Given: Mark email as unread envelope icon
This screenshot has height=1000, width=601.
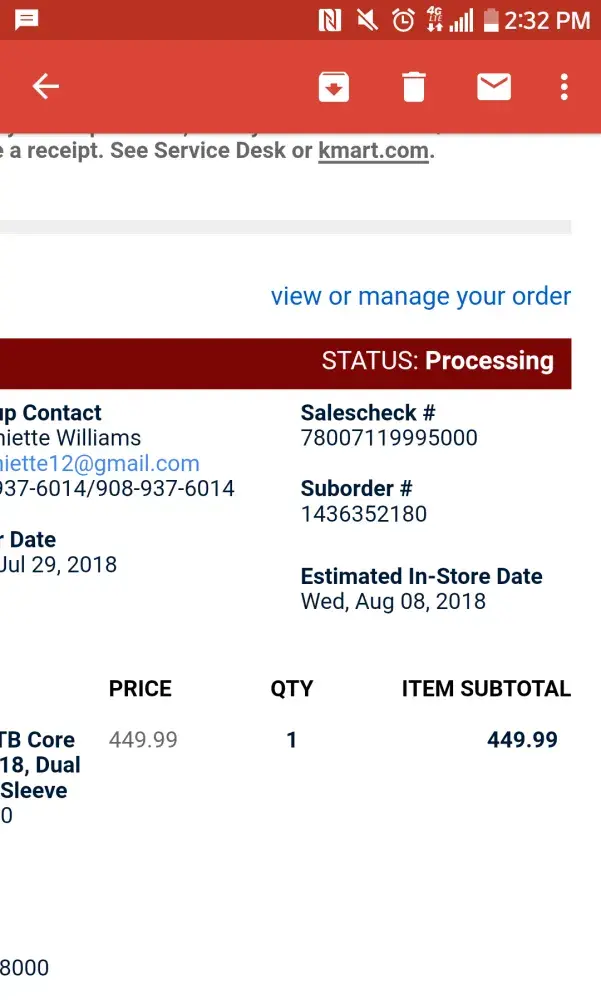Looking at the screenshot, I should (494, 87).
